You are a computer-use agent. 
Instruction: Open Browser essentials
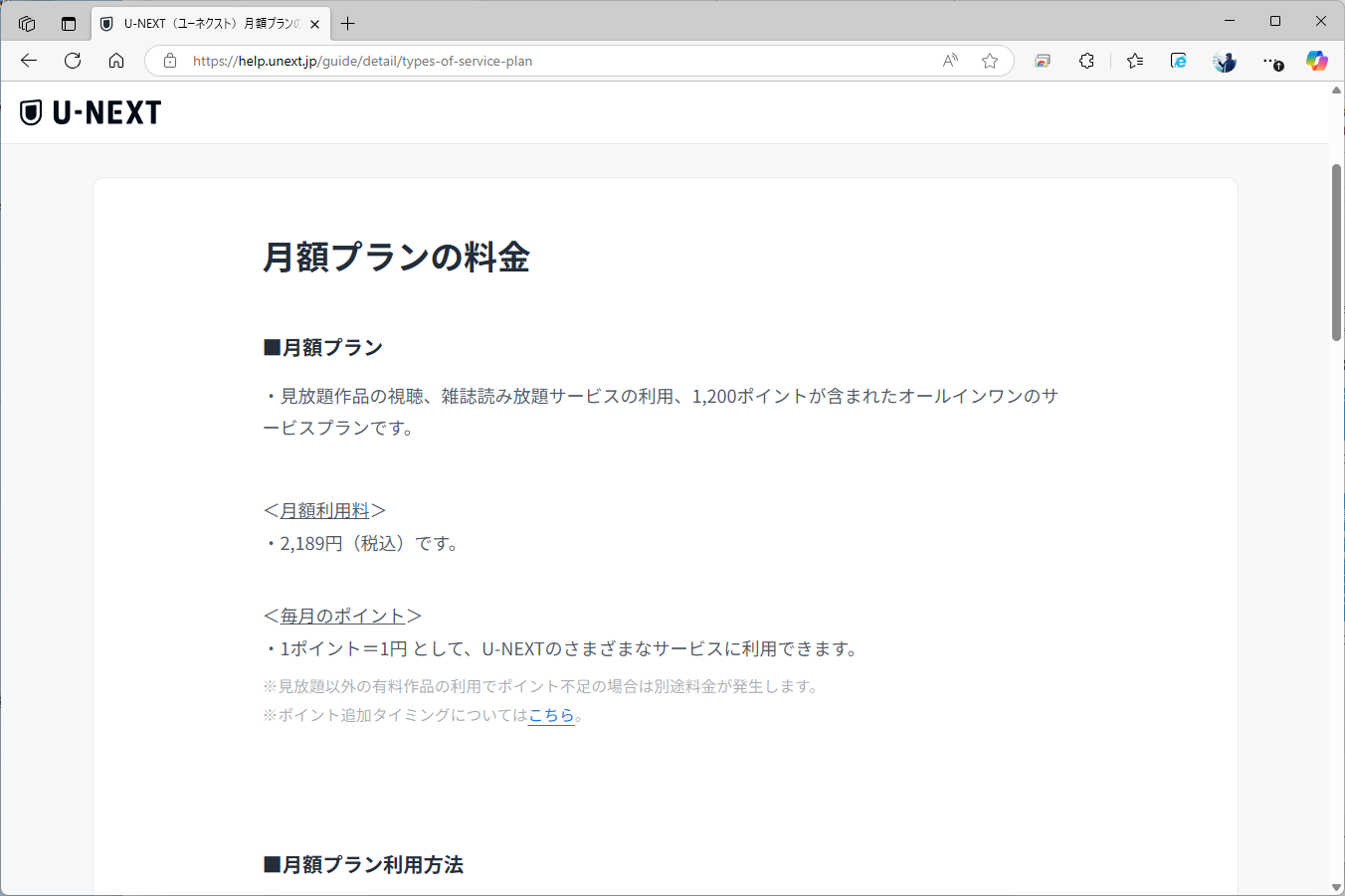coord(1042,61)
